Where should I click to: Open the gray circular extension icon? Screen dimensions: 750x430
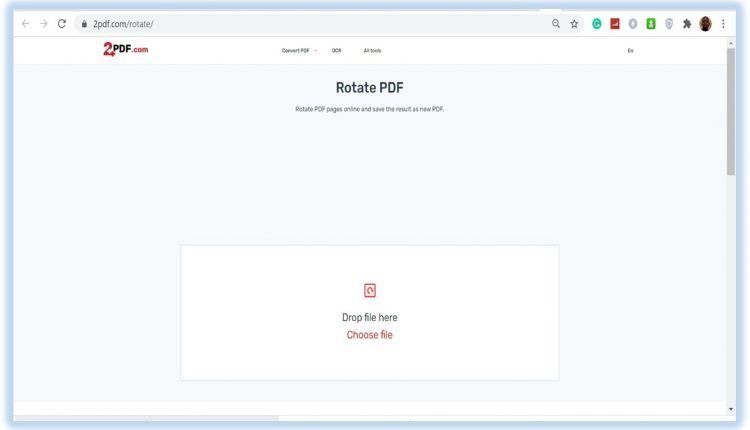633,23
